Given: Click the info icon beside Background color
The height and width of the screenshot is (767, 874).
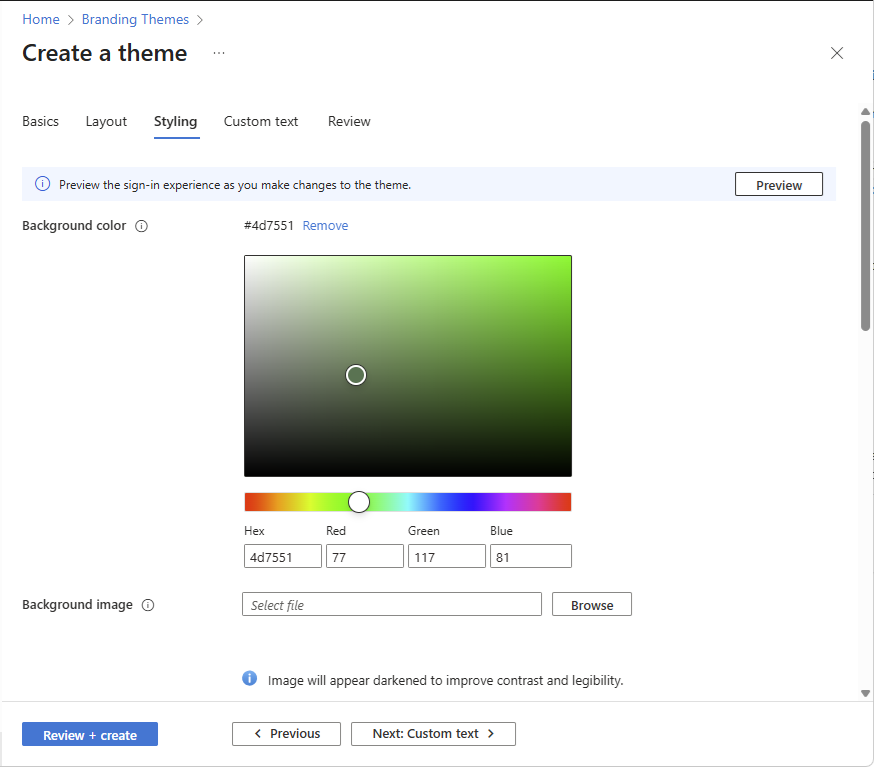Looking at the screenshot, I should tap(141, 226).
